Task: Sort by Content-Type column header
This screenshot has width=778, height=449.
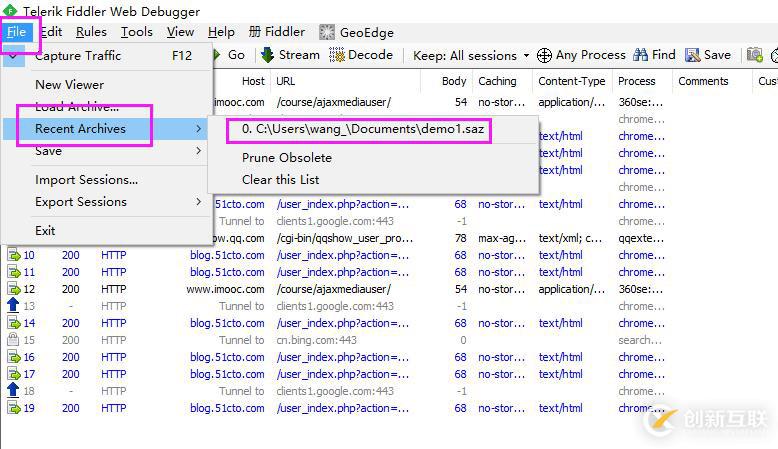Action: tap(572, 81)
